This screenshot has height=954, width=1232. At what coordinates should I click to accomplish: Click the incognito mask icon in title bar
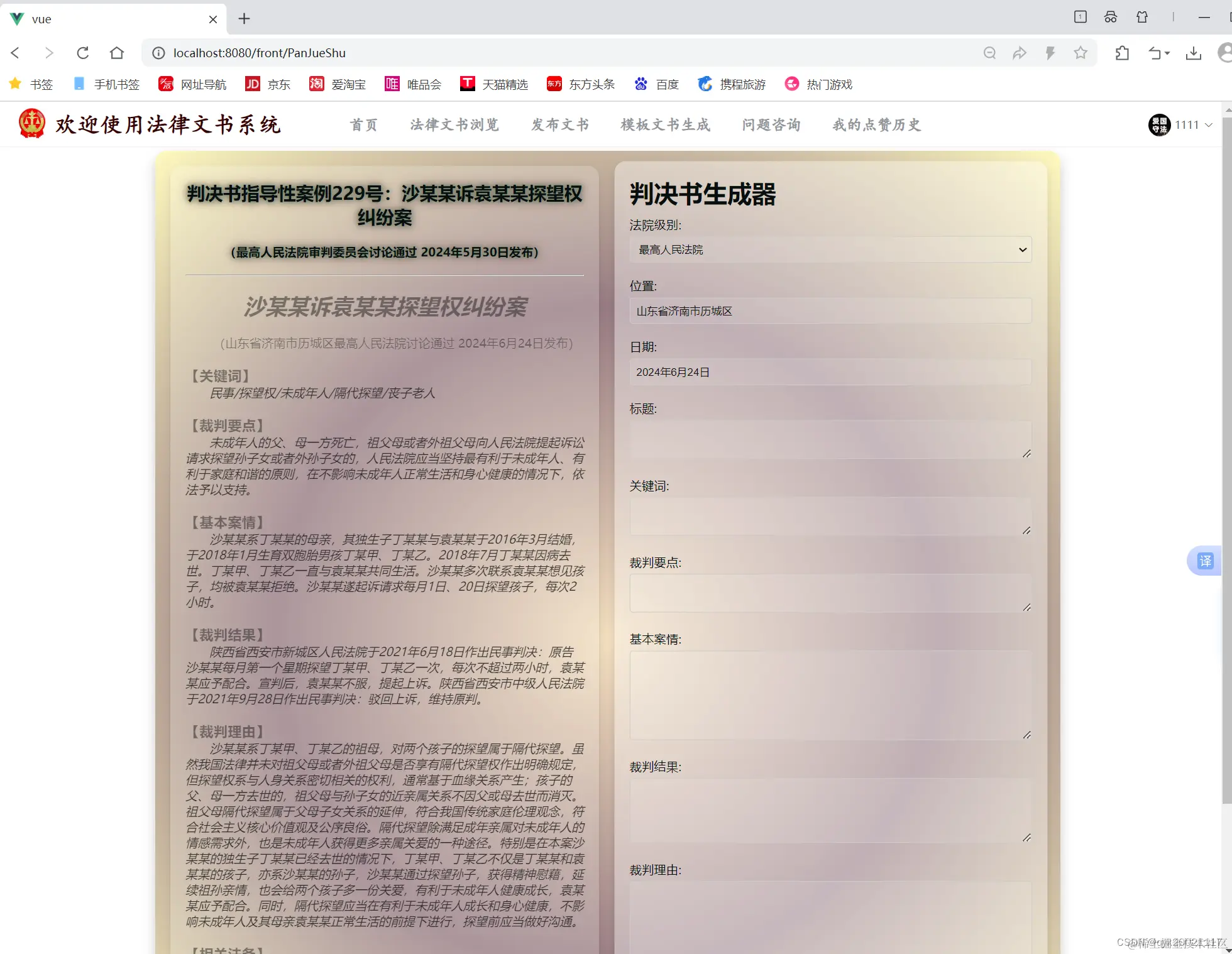1111,17
